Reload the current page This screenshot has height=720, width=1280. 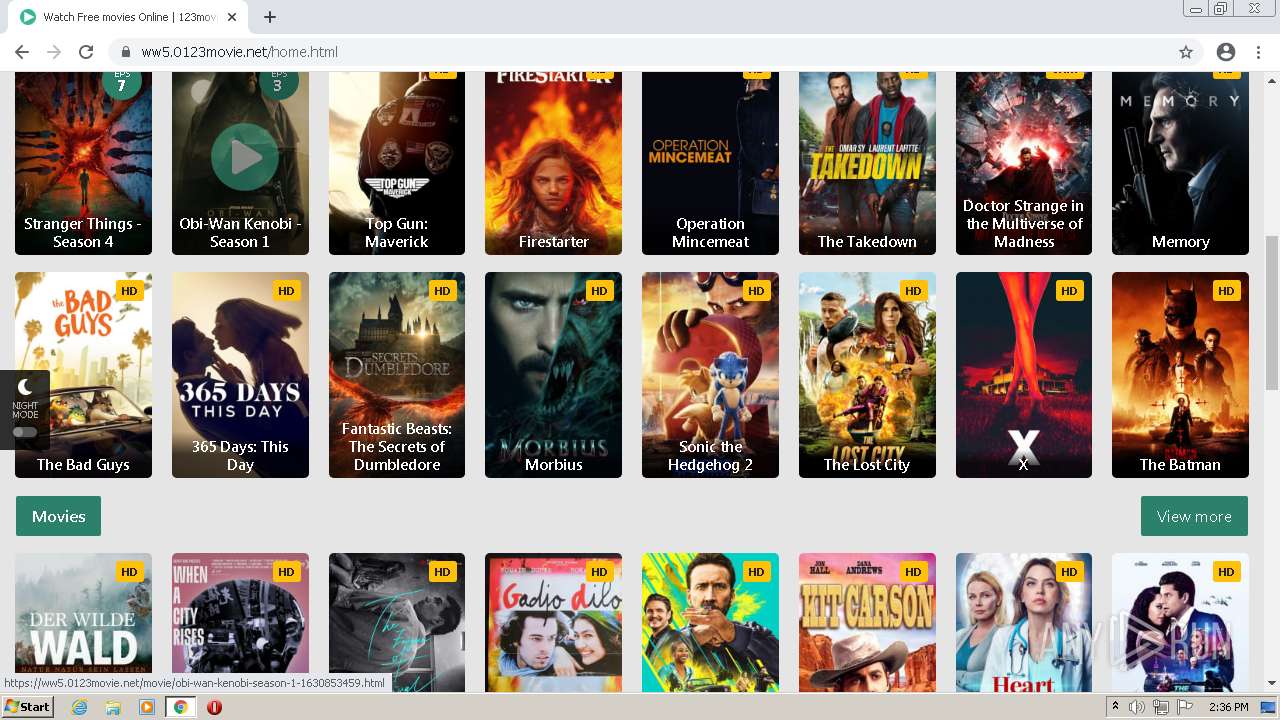(x=86, y=52)
